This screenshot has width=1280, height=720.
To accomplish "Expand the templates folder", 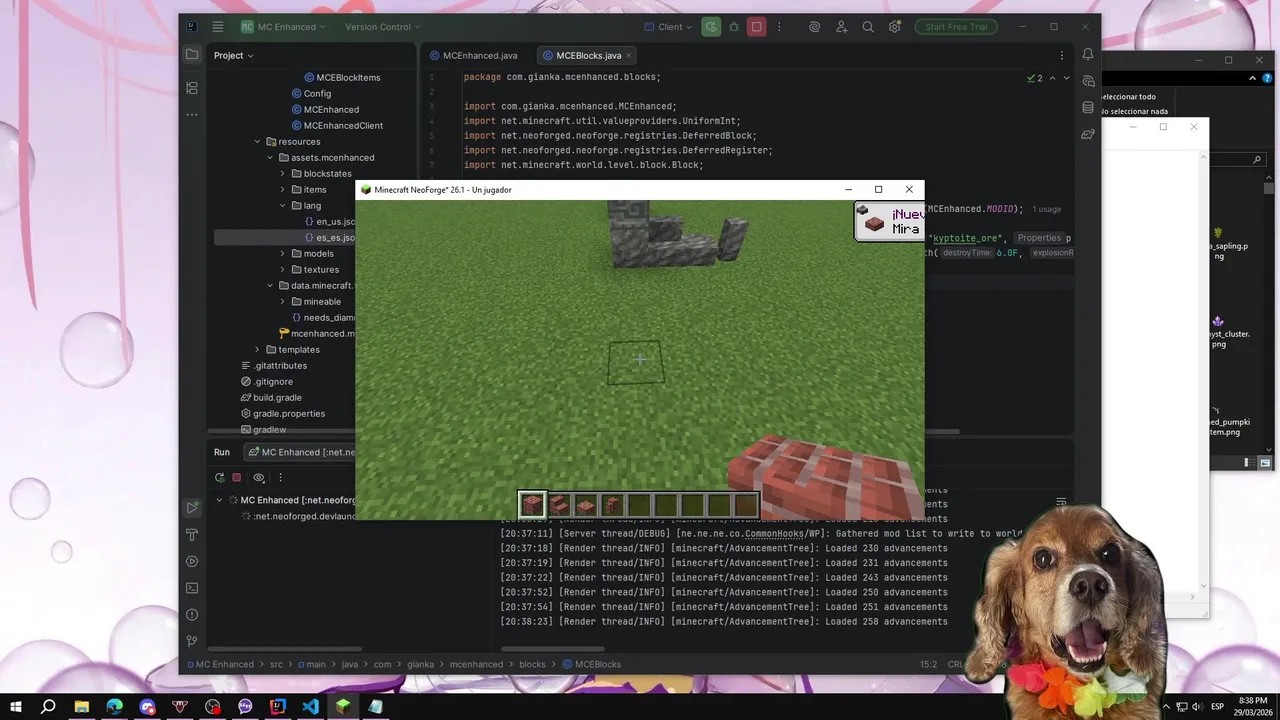I will 257,350.
